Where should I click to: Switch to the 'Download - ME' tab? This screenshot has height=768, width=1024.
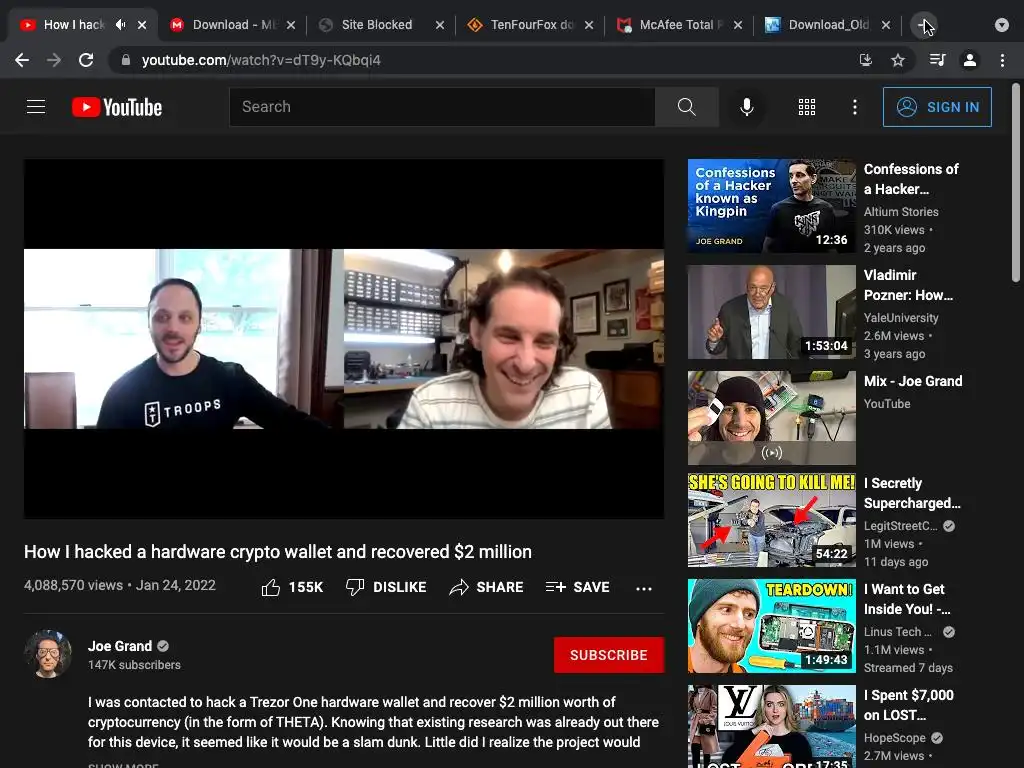click(233, 25)
